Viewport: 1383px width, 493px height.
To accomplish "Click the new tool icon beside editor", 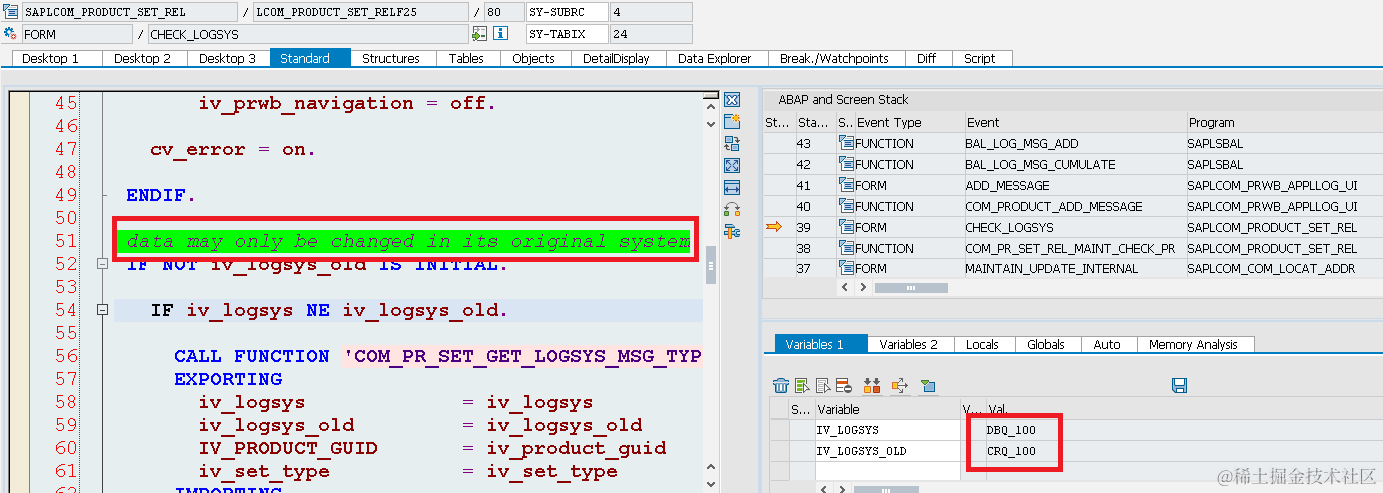I will click(731, 122).
